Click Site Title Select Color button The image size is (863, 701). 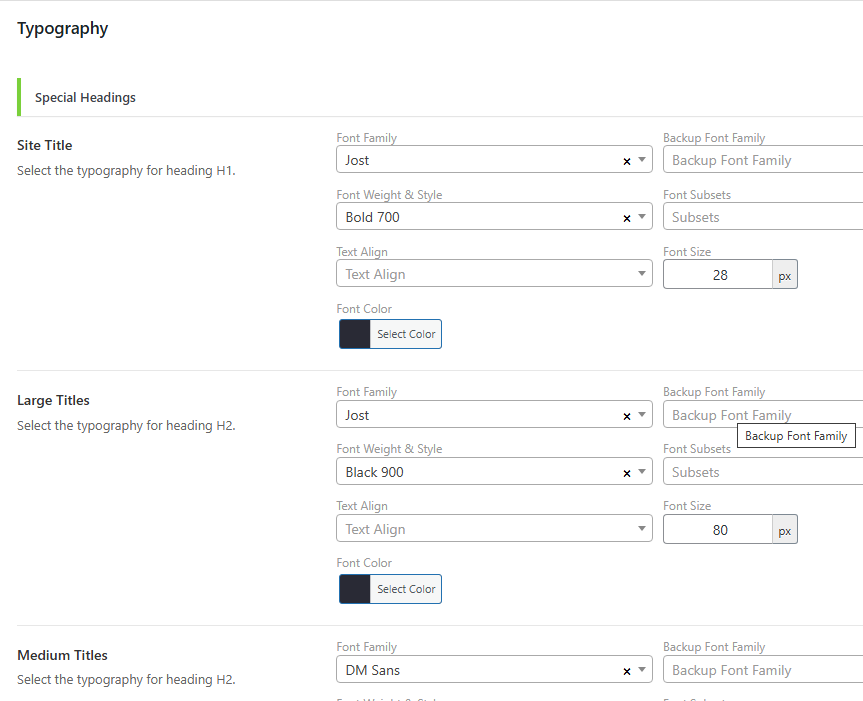(x=406, y=334)
